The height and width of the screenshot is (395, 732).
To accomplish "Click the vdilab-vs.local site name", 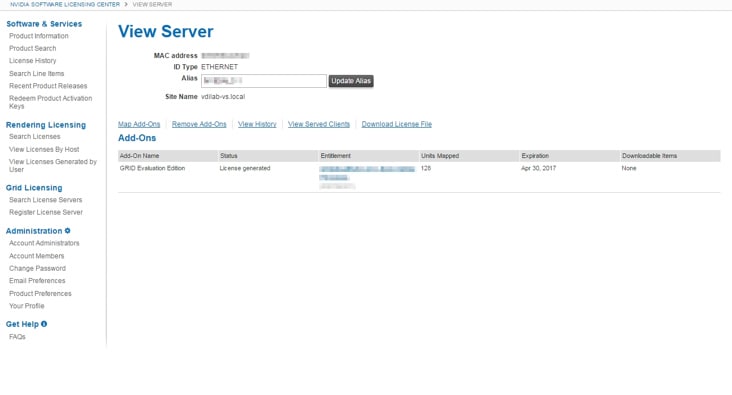I will pyautogui.click(x=223, y=97).
